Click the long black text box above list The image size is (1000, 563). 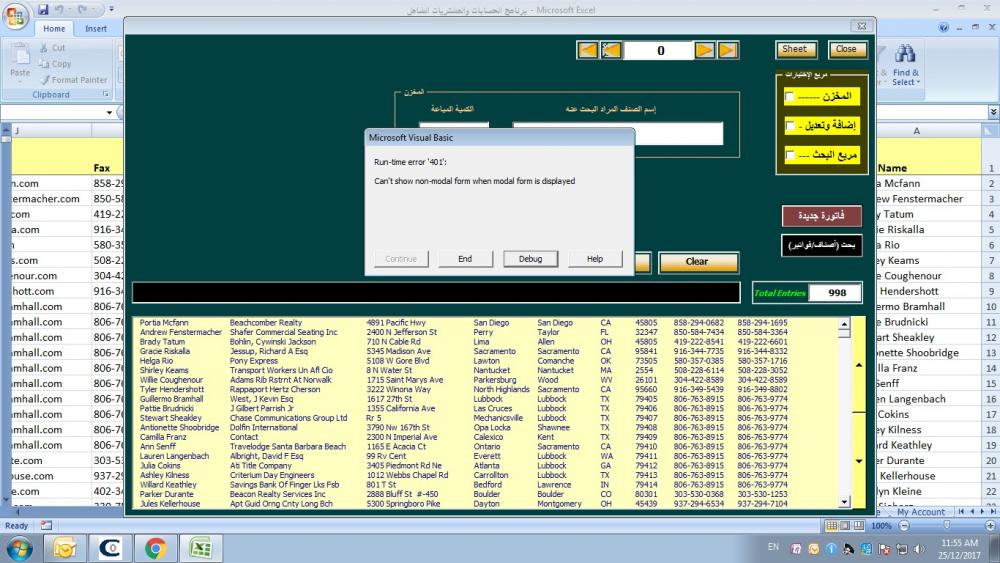pyautogui.click(x=436, y=292)
